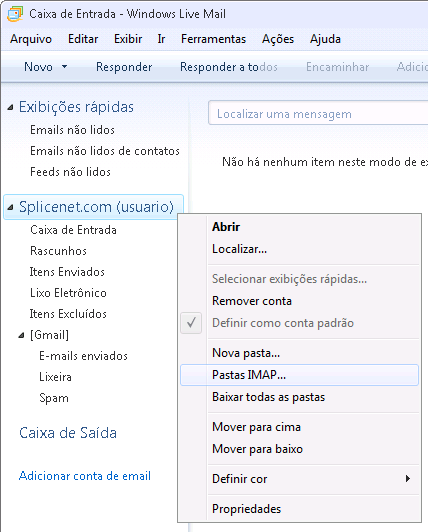428x532 pixels.
Task: Select the Caixa de Entrada folder
Action: [x=73, y=230]
